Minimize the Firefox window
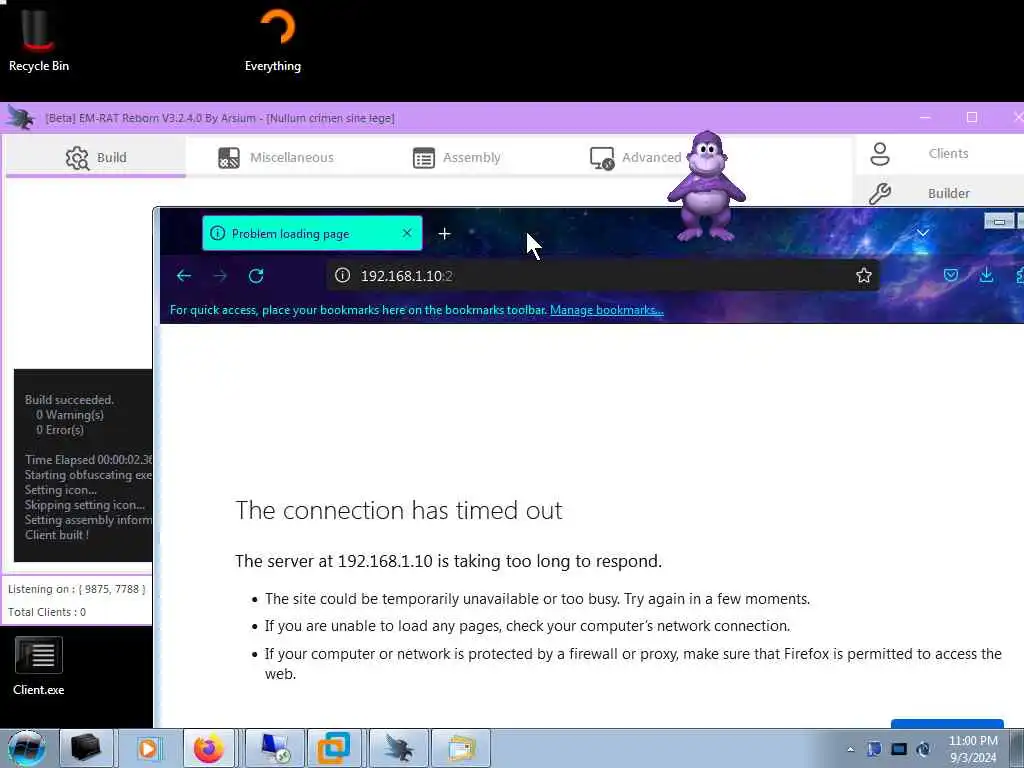The width and height of the screenshot is (1024, 768). pyautogui.click(x=999, y=222)
